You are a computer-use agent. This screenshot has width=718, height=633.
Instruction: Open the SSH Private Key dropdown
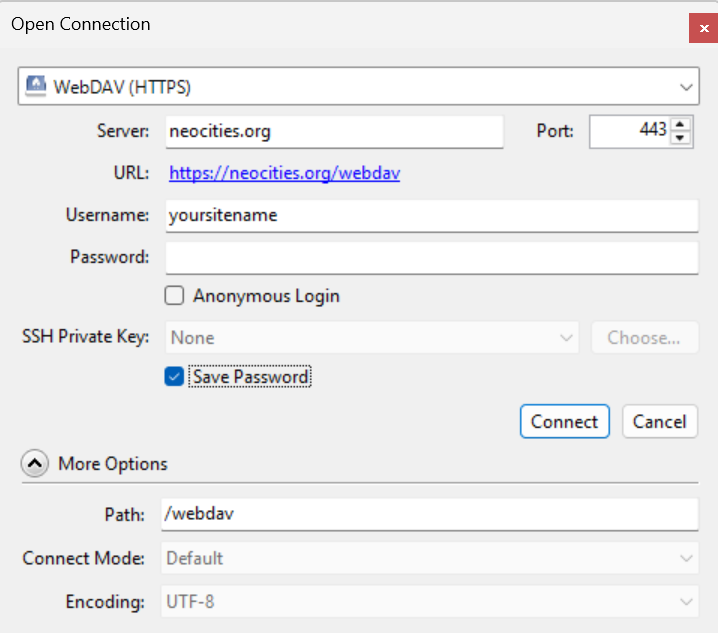pyautogui.click(x=372, y=338)
